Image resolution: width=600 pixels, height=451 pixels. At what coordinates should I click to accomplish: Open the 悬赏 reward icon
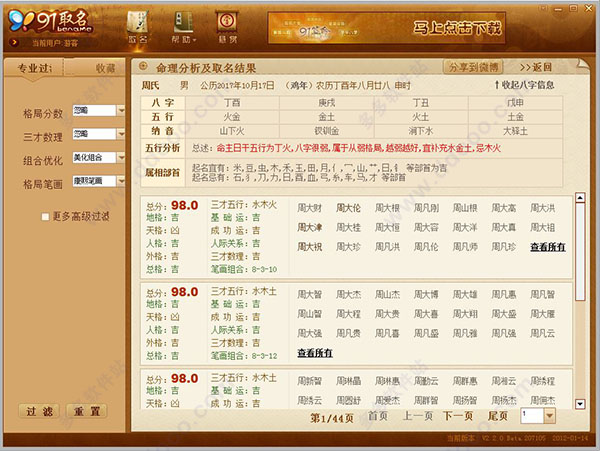[228, 27]
